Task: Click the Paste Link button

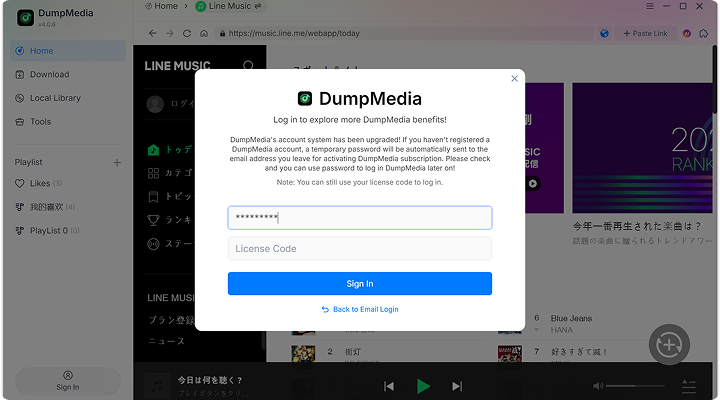Action: pyautogui.click(x=645, y=33)
